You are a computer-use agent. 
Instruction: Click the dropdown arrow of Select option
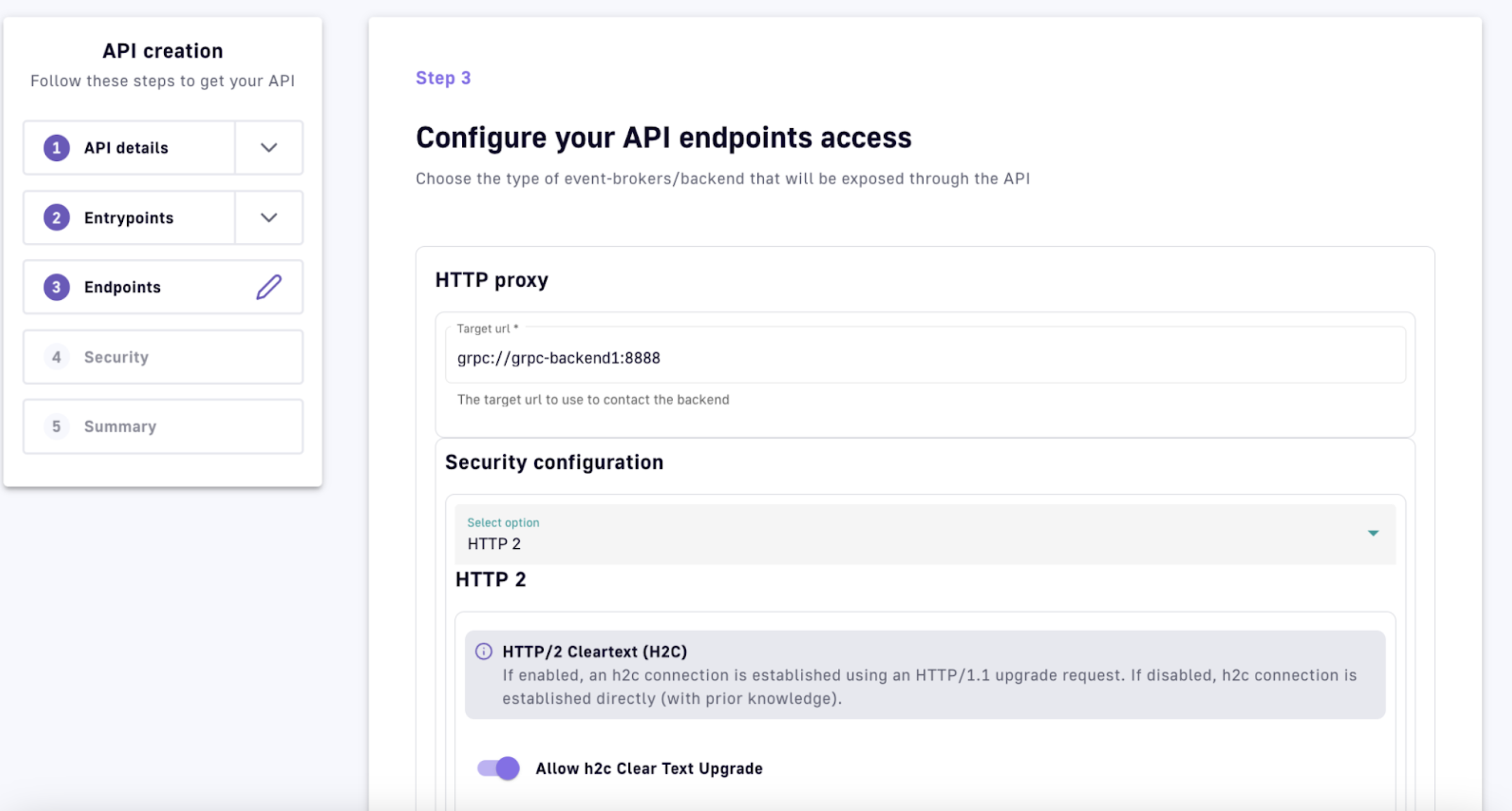(x=1373, y=533)
